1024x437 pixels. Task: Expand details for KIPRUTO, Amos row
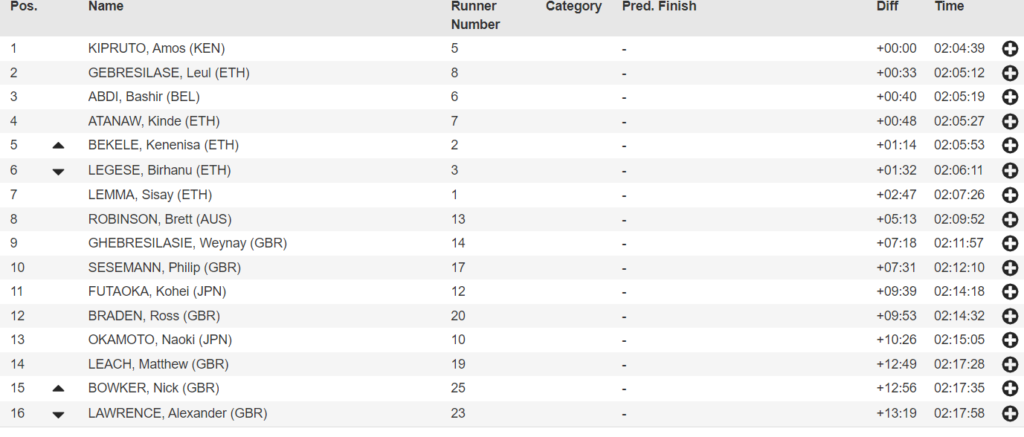[x=1010, y=49]
